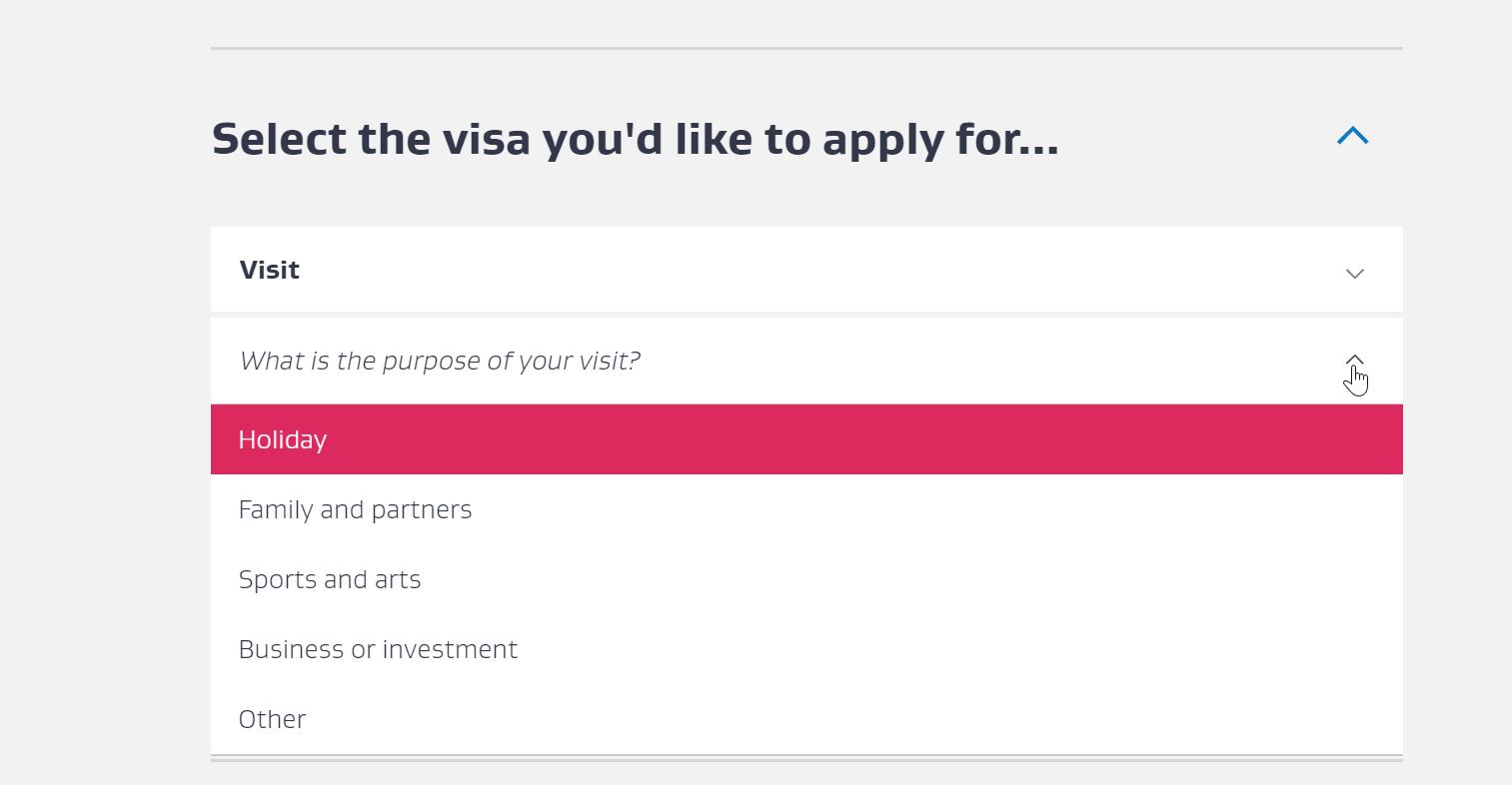Click the "Select the visa you'd like to apply for" heading
This screenshot has height=785, width=1512.
click(635, 139)
